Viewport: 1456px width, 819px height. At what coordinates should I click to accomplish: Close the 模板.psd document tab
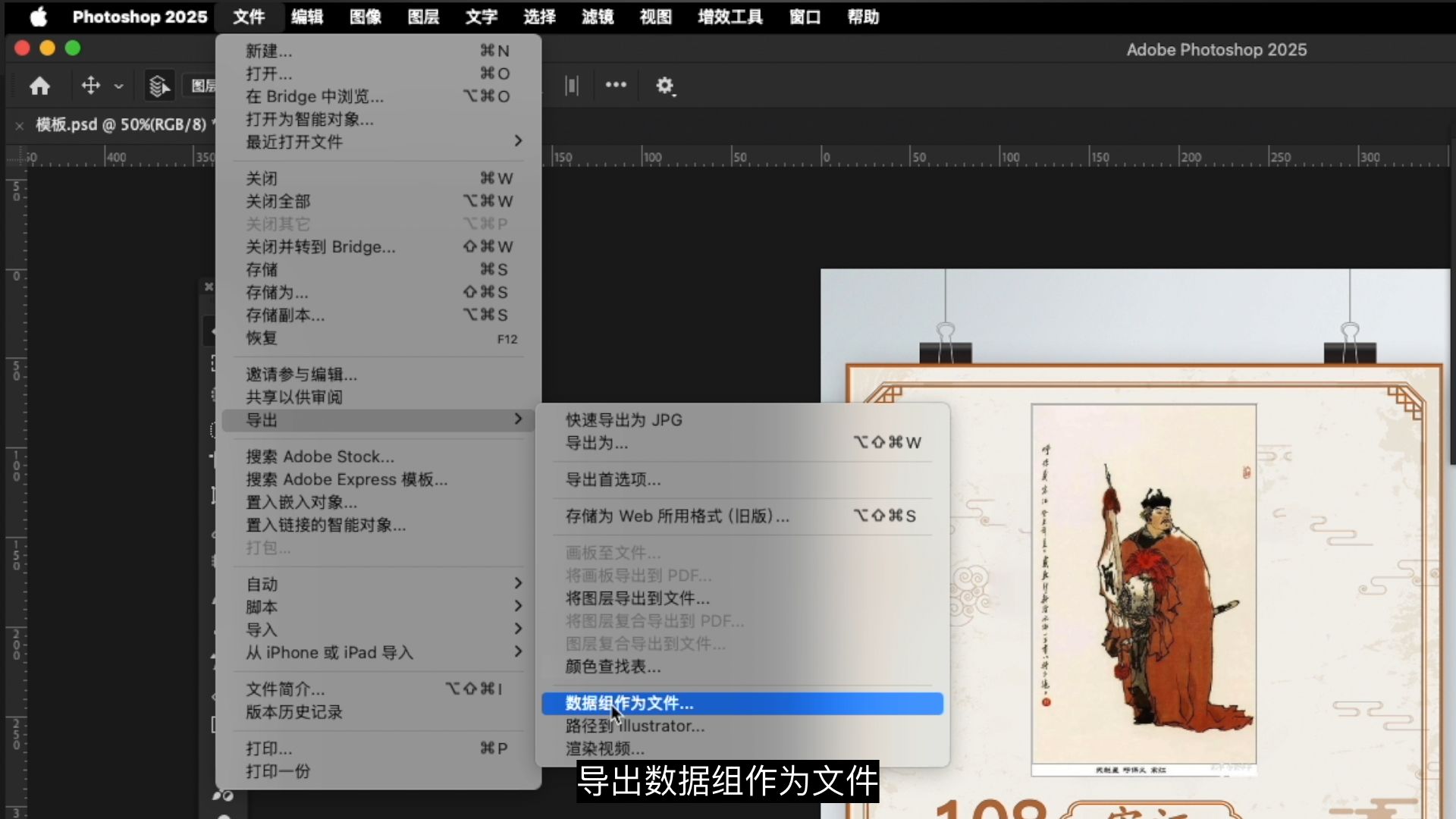[x=20, y=125]
